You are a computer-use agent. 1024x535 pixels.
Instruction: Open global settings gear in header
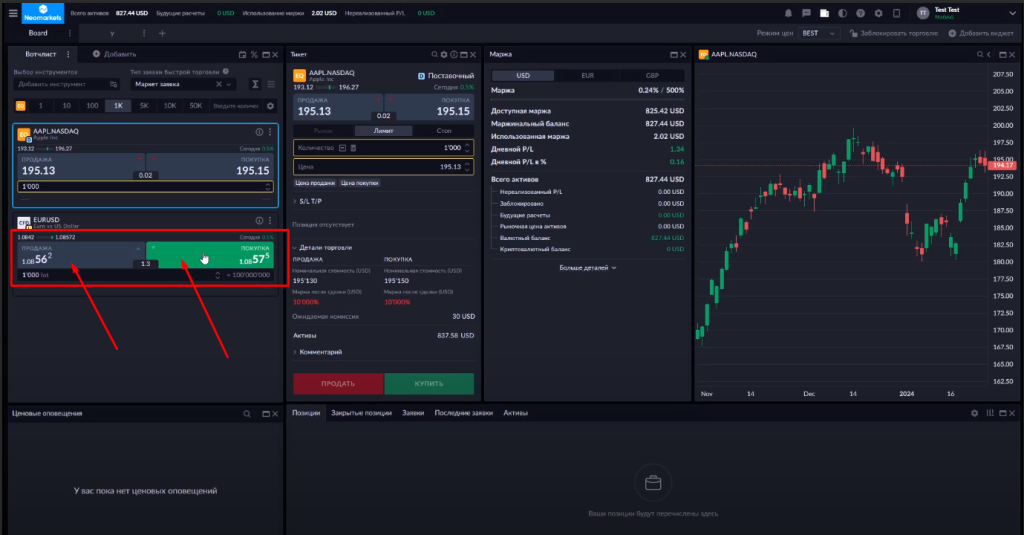click(878, 13)
